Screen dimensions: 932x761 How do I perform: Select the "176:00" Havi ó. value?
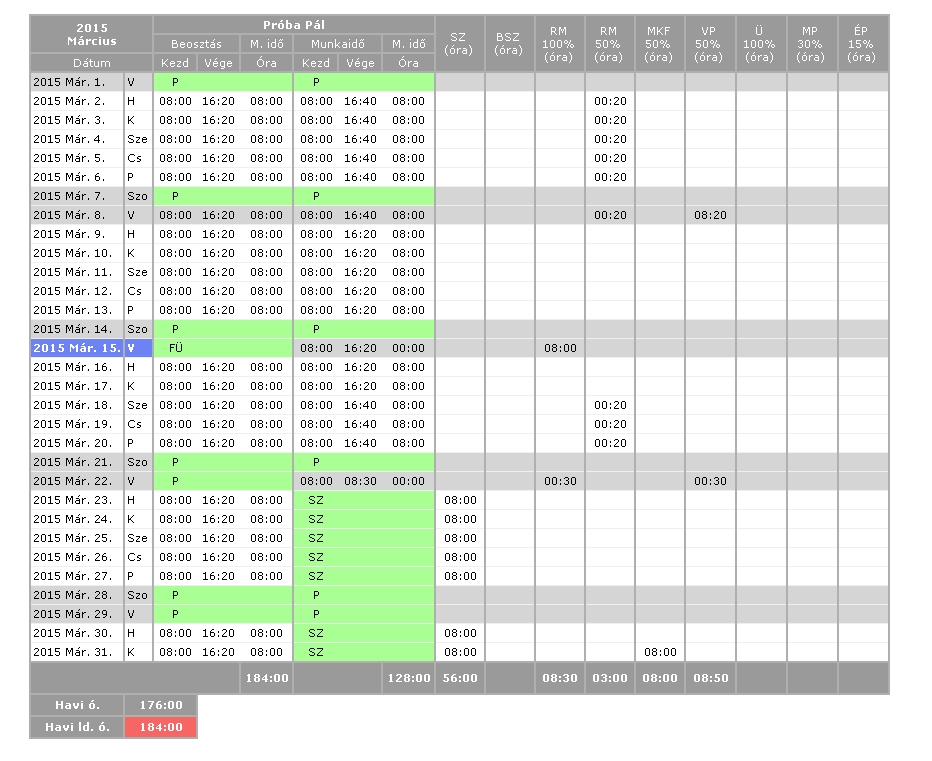click(160, 705)
